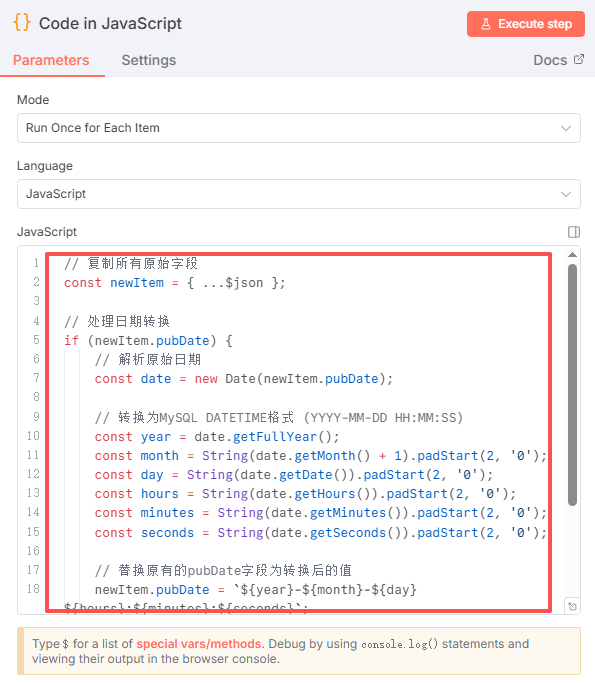595x683 pixels.
Task: Click the const hours code line
Action: 305,494
